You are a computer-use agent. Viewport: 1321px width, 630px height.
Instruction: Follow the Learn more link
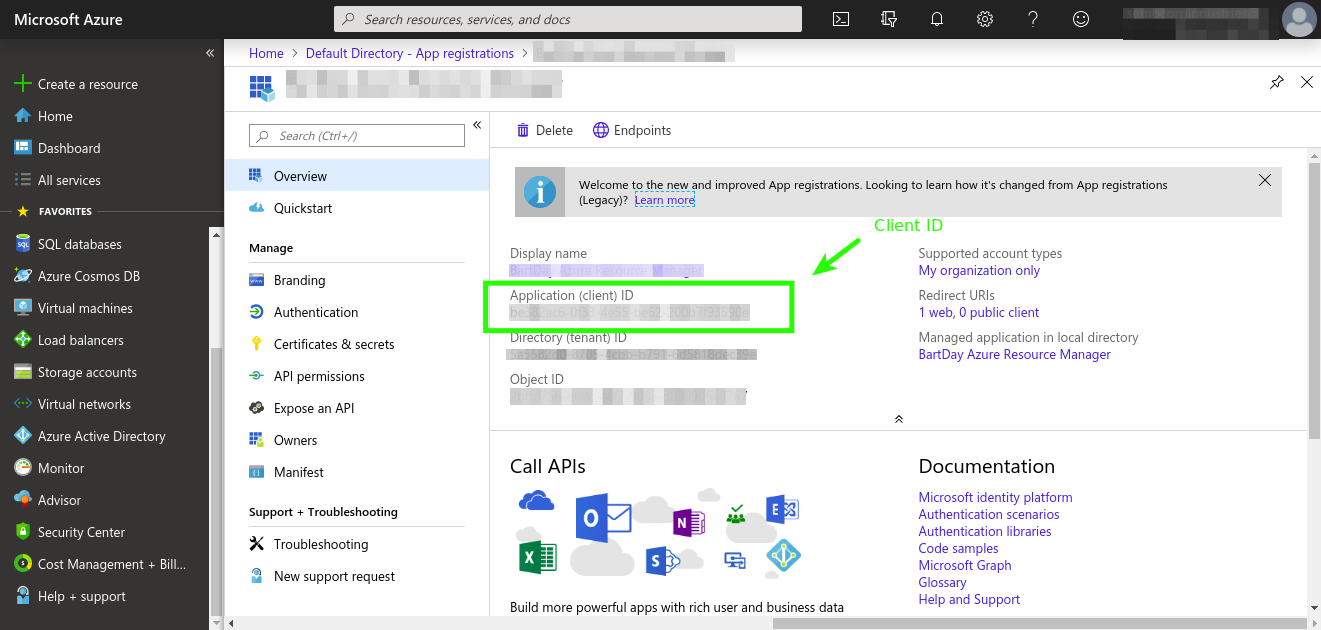[664, 200]
